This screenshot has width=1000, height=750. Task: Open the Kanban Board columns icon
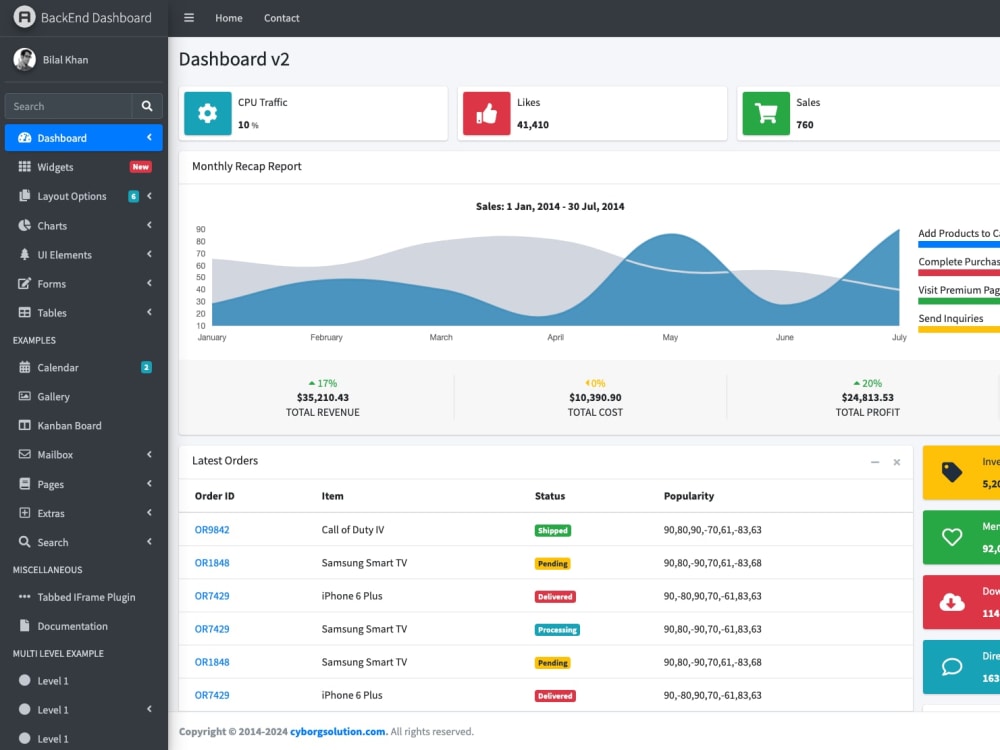pyautogui.click(x=24, y=425)
